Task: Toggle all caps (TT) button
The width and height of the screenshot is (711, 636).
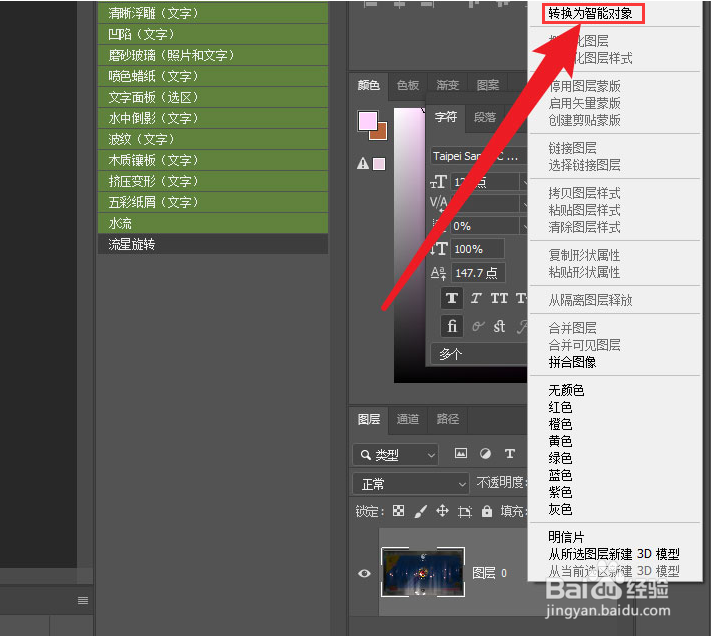Action: click(x=499, y=298)
